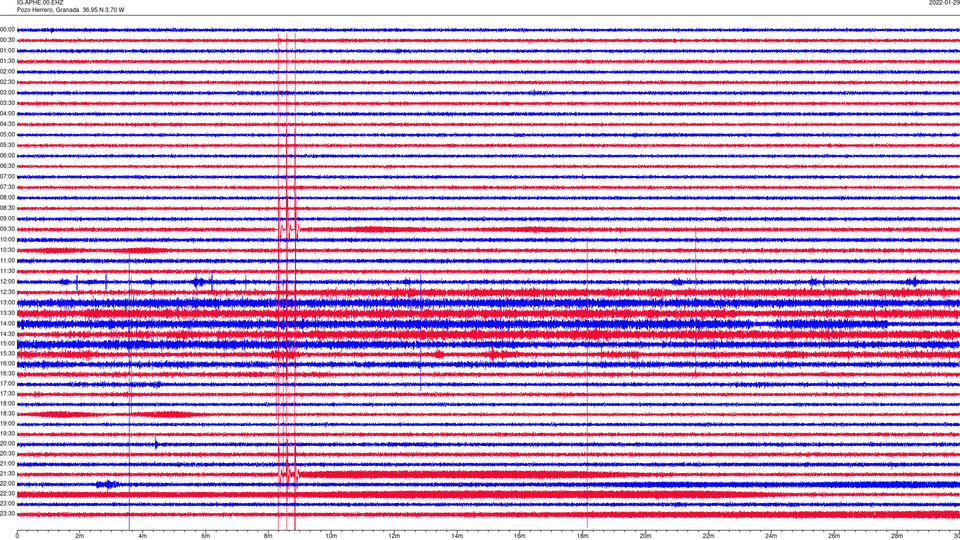This screenshot has width=960, height=540.
Task: Click the 14:00 time label
Action: pos(8,323)
